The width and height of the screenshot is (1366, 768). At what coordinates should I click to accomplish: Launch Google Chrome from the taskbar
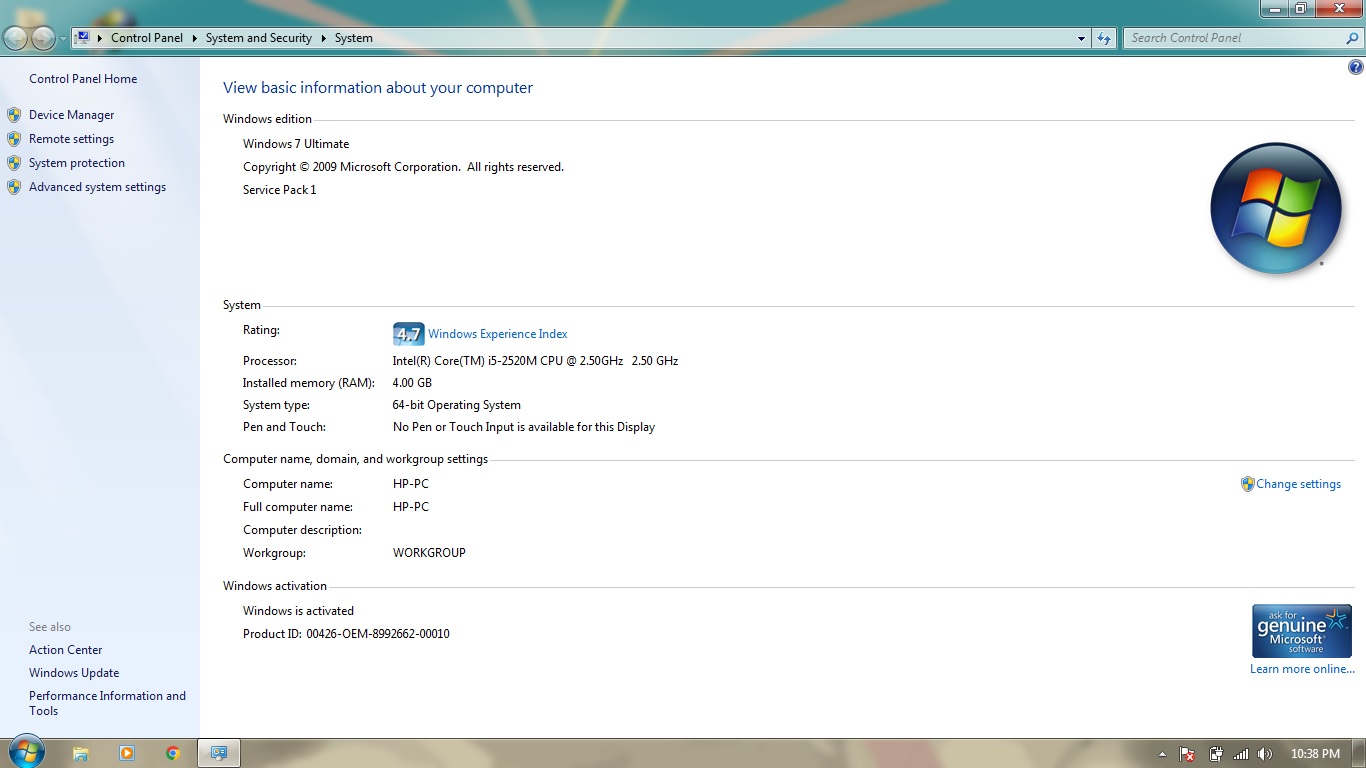tap(172, 753)
